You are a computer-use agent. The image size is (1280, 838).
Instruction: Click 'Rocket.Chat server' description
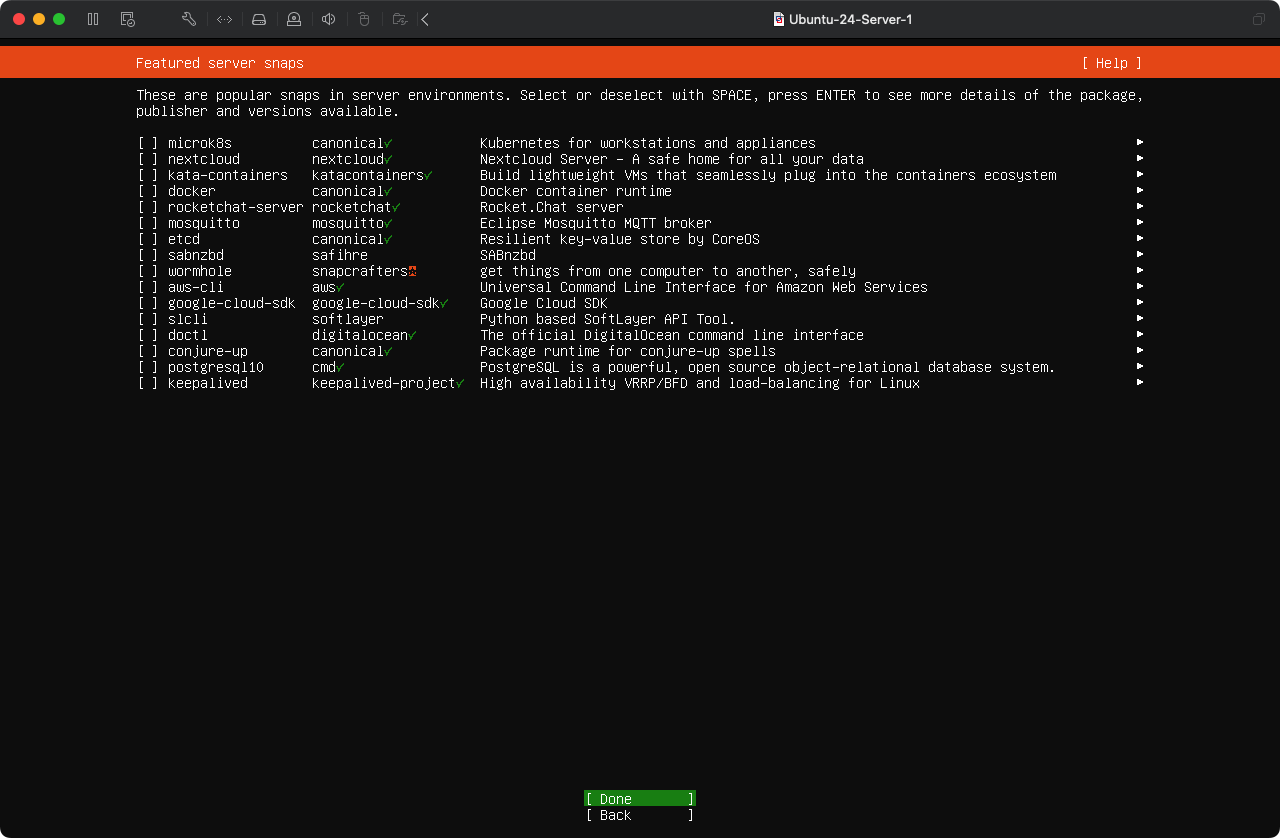pos(552,207)
